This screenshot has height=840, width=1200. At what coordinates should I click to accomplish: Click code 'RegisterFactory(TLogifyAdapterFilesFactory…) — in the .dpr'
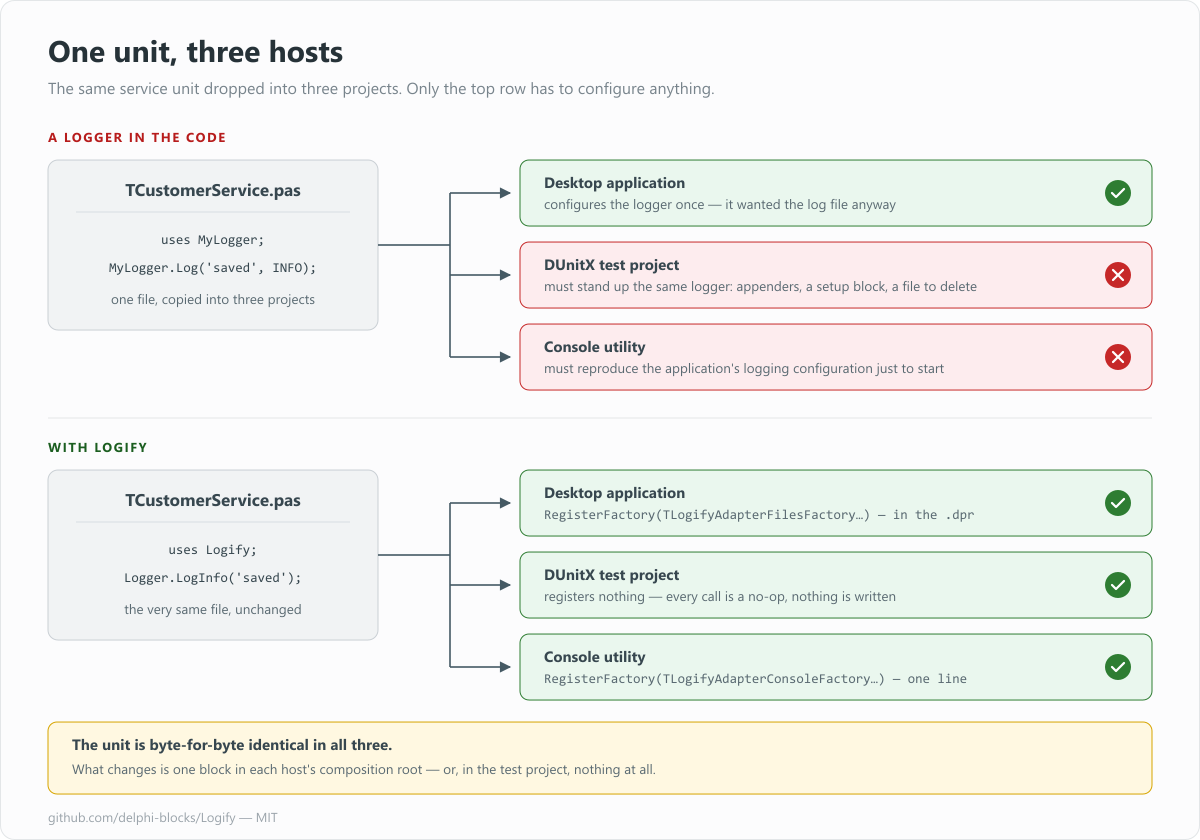coord(759,515)
